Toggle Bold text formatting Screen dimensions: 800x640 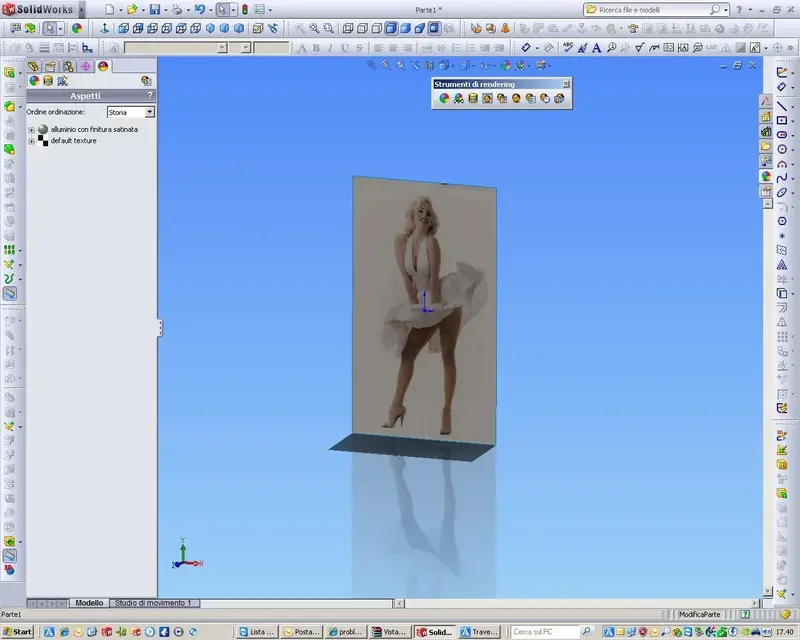coord(316,47)
